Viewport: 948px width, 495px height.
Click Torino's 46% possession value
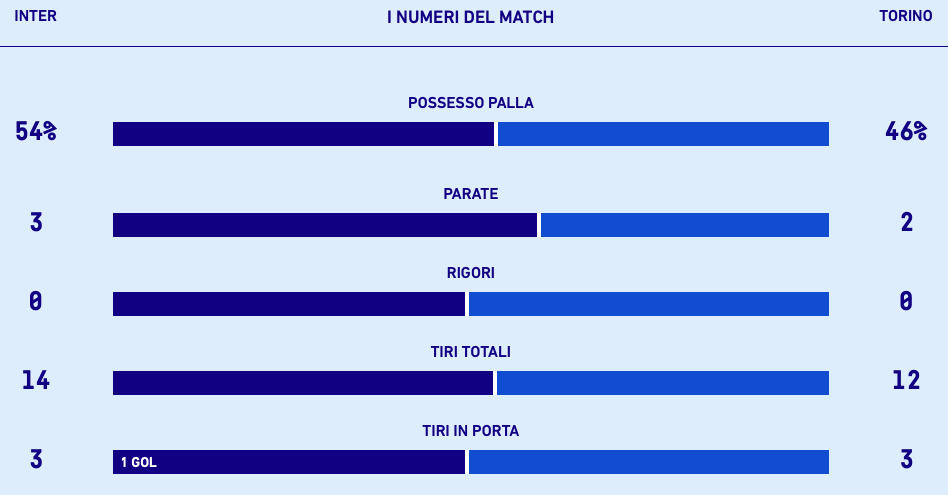906,131
